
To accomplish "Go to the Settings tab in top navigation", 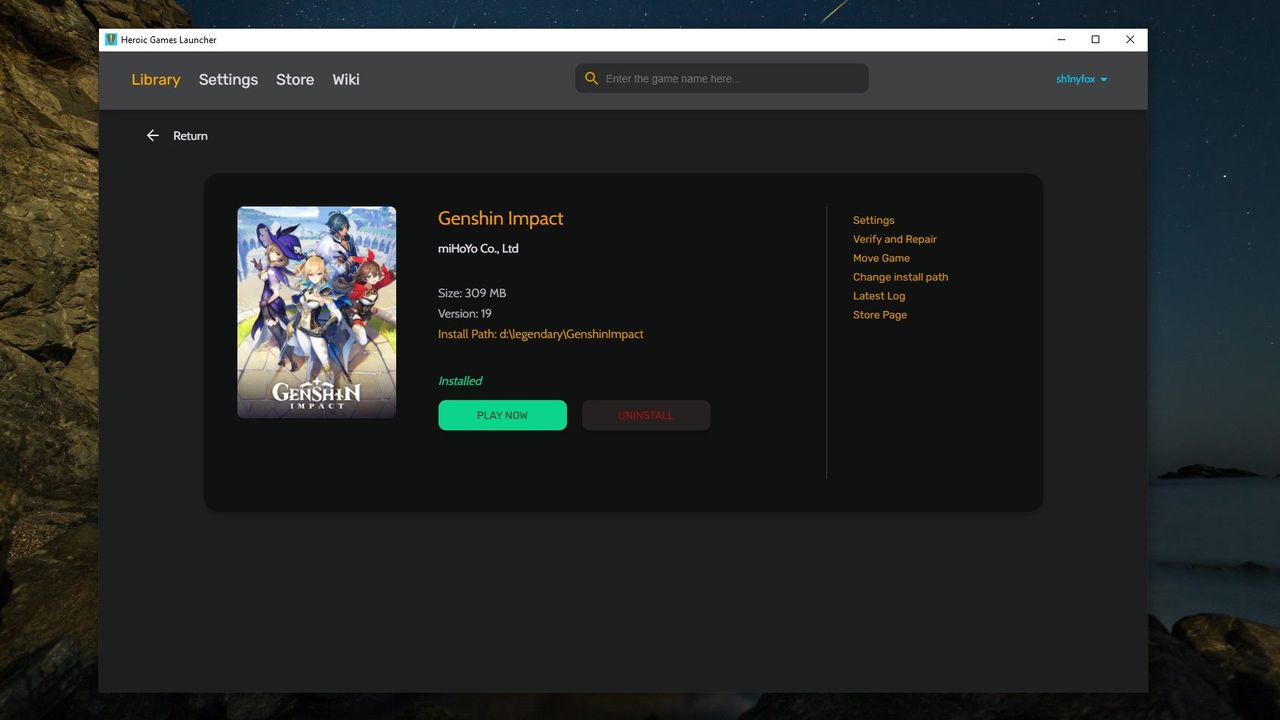I will (228, 79).
